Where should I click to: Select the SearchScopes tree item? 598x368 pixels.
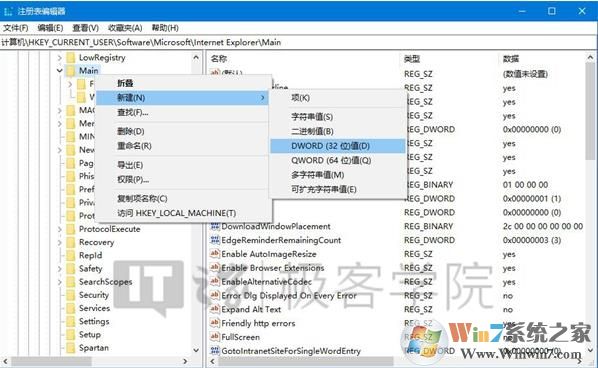click(x=105, y=282)
